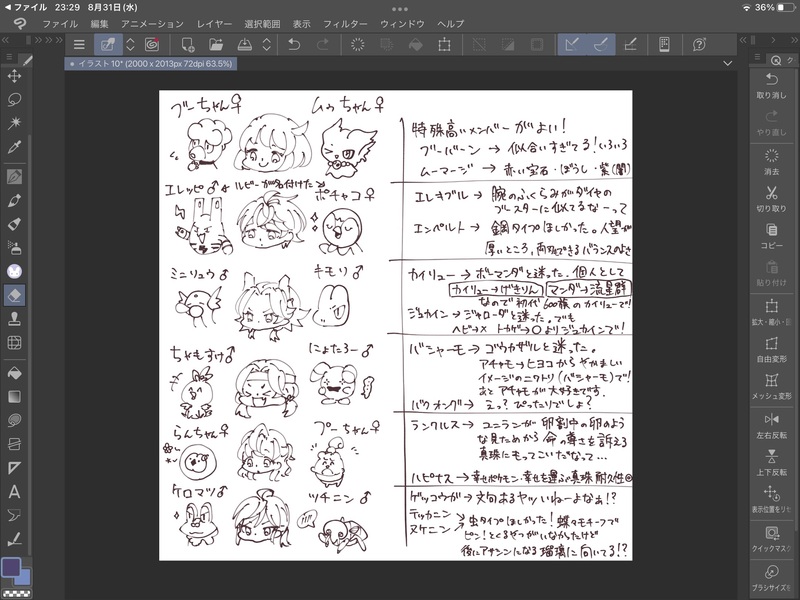Tap 上下反転 in quick access panel
This screenshot has height=600, width=800.
771,463
